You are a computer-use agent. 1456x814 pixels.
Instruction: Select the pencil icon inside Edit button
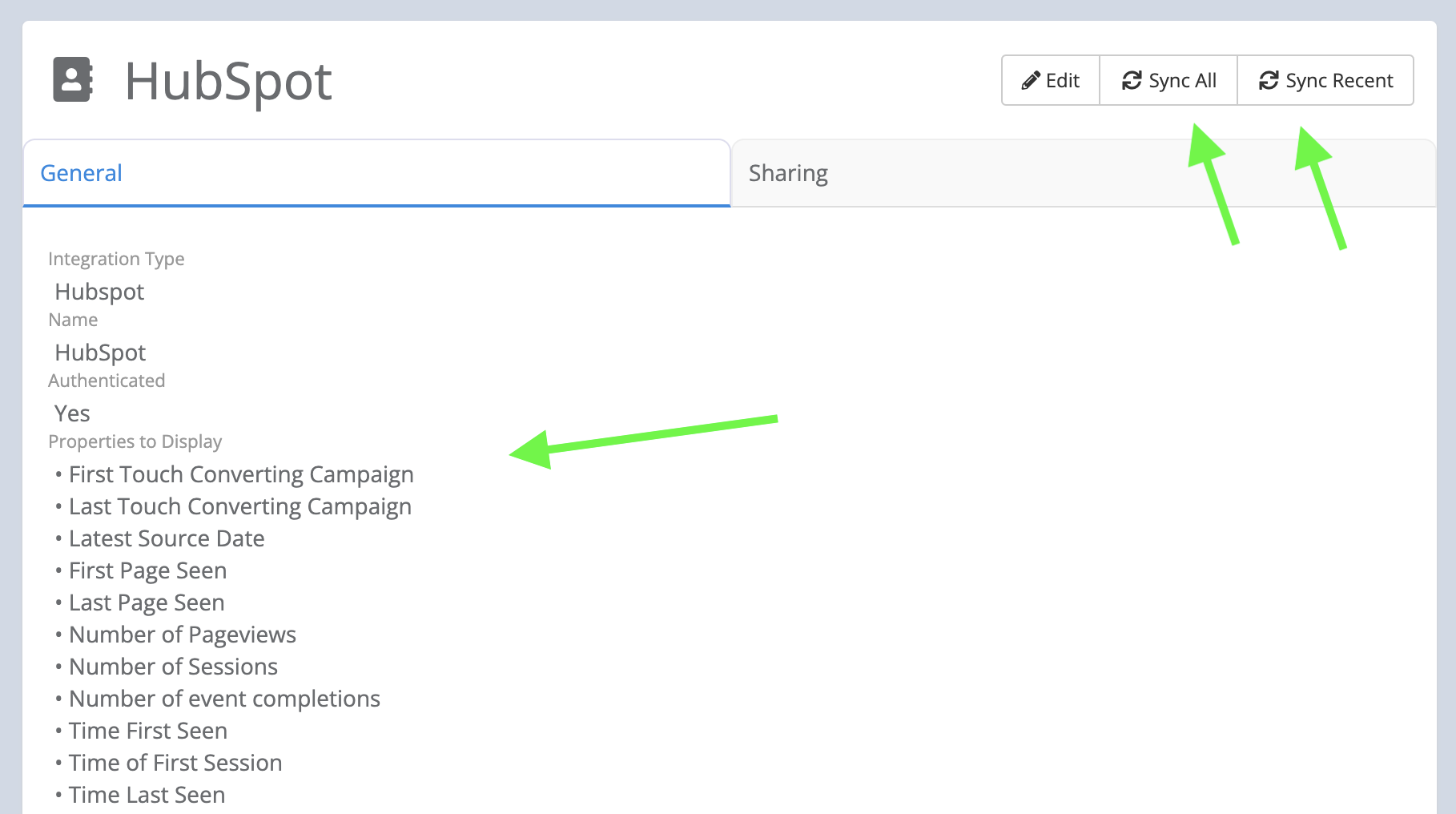1032,80
